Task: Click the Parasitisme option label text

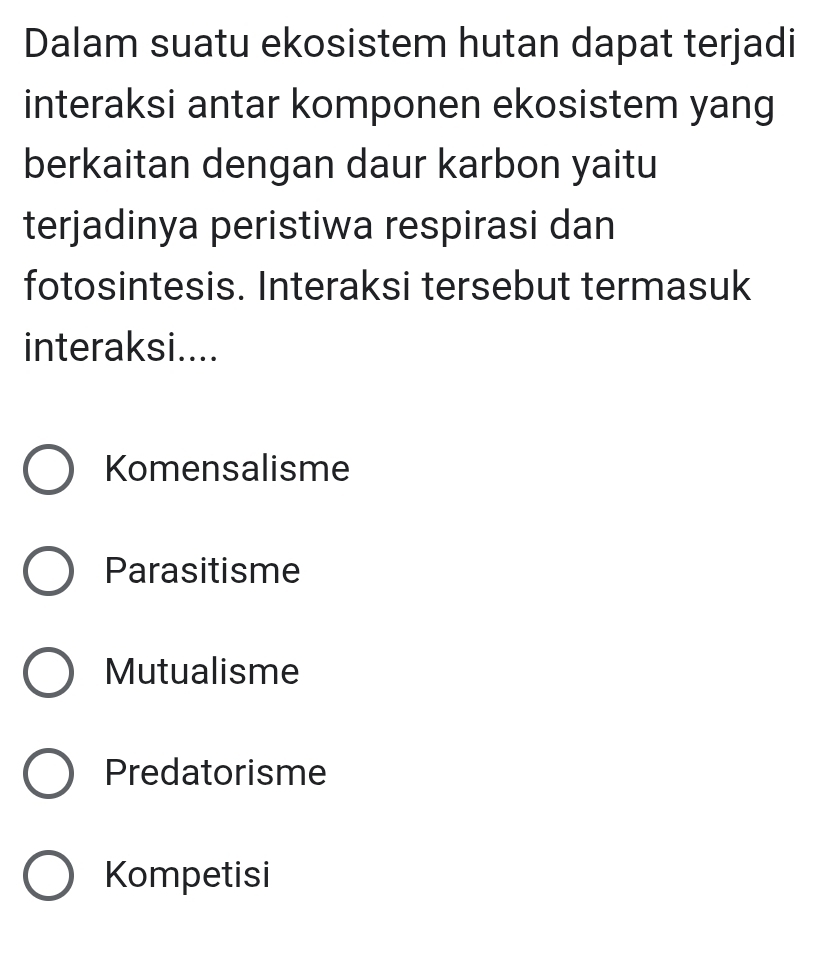Action: click(202, 571)
